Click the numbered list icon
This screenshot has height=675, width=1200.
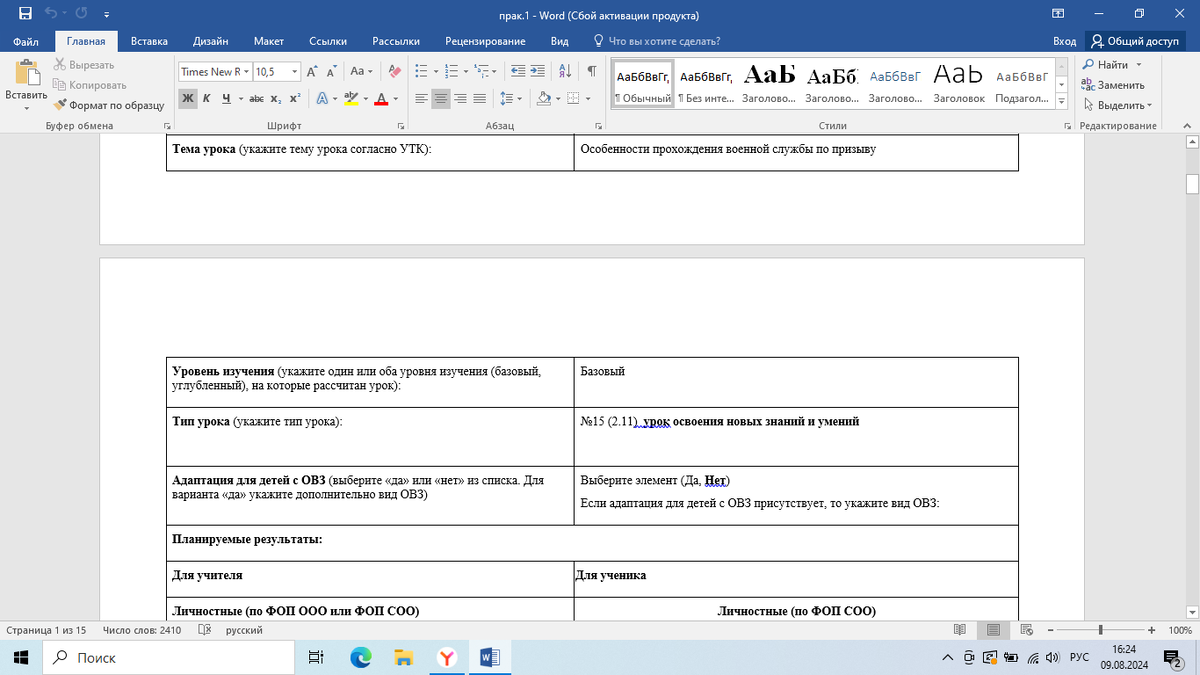point(451,72)
